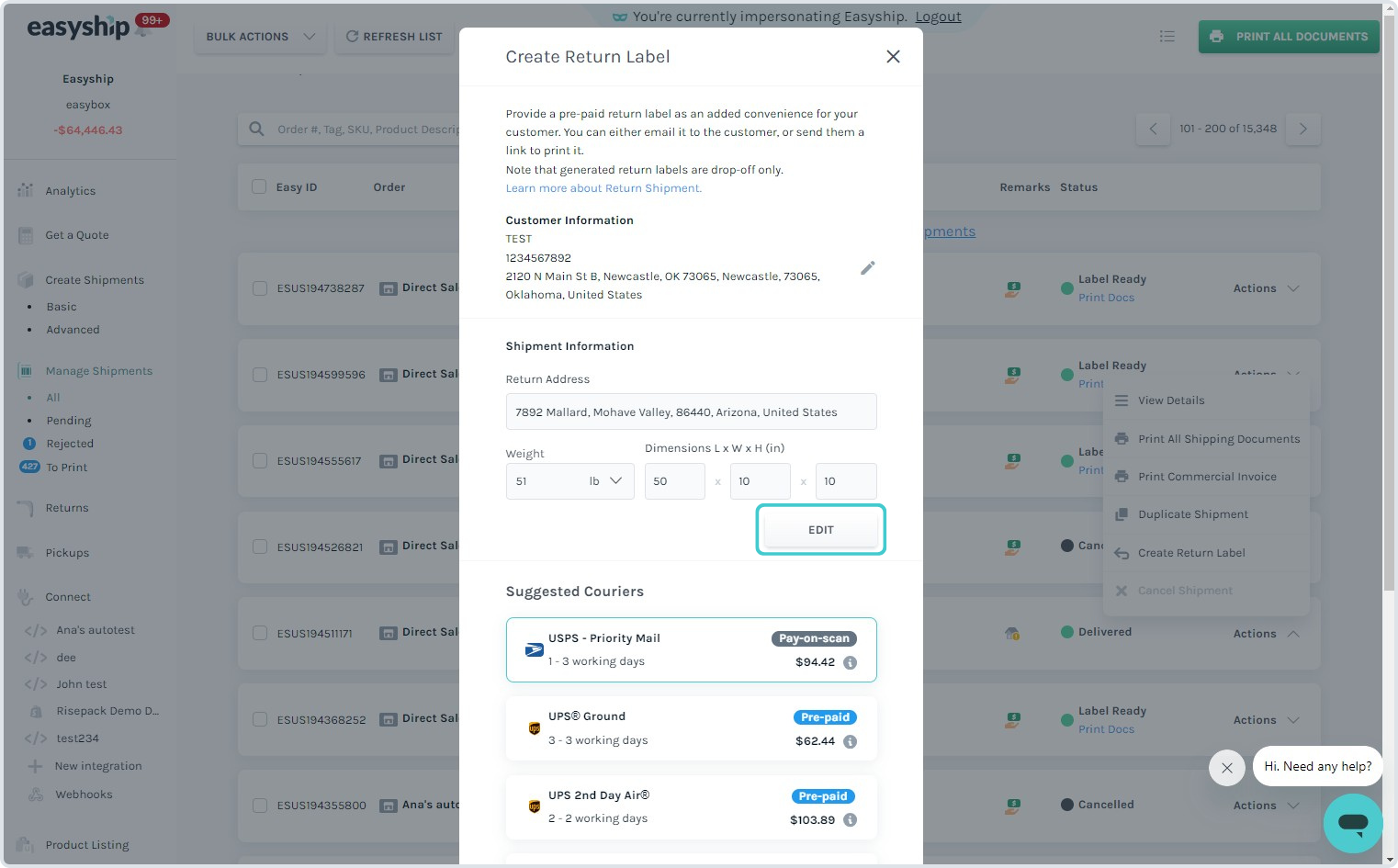The image size is (1398, 868).
Task: Click the Analytics sidebar icon
Action: pyautogui.click(x=26, y=190)
